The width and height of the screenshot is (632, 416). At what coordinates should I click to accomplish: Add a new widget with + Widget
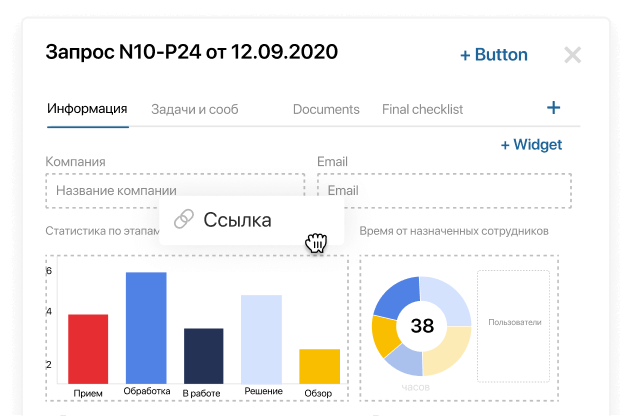531,145
